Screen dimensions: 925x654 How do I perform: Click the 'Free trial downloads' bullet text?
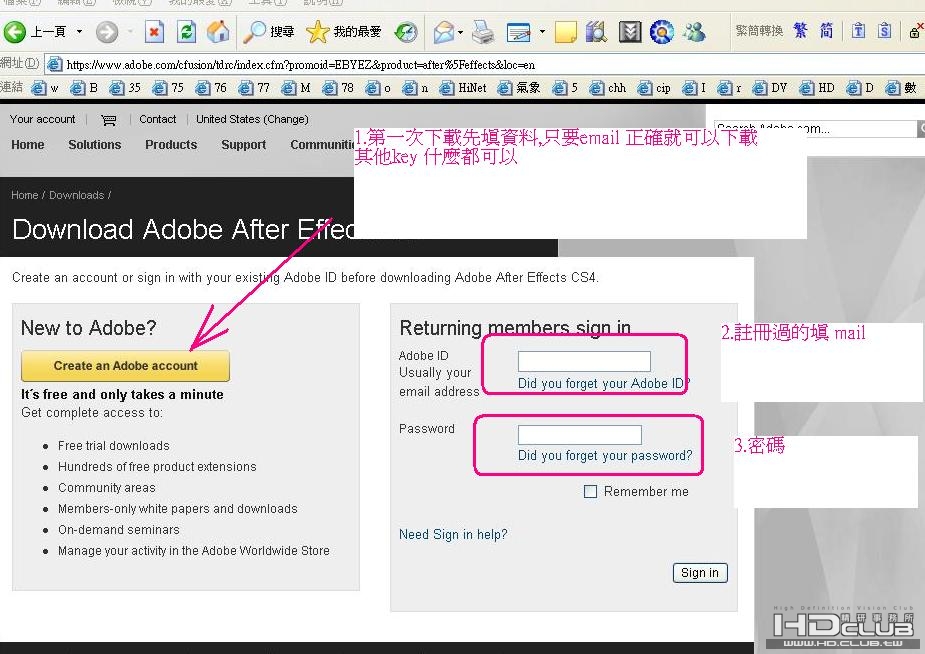[x=114, y=446]
